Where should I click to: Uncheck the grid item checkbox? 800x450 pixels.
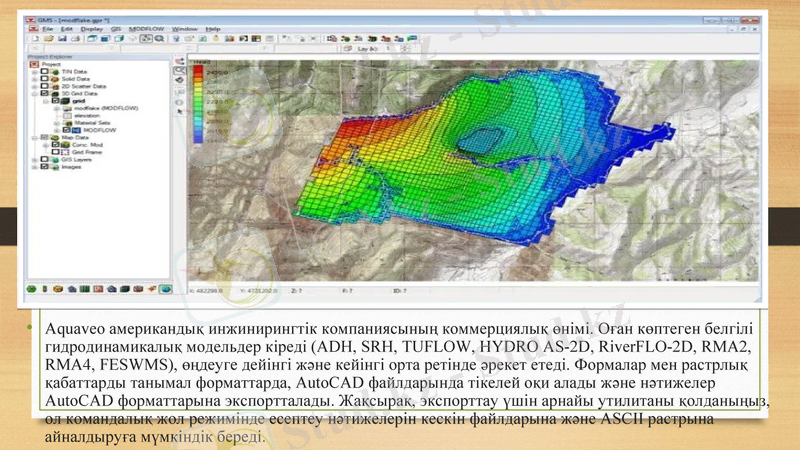[56, 101]
